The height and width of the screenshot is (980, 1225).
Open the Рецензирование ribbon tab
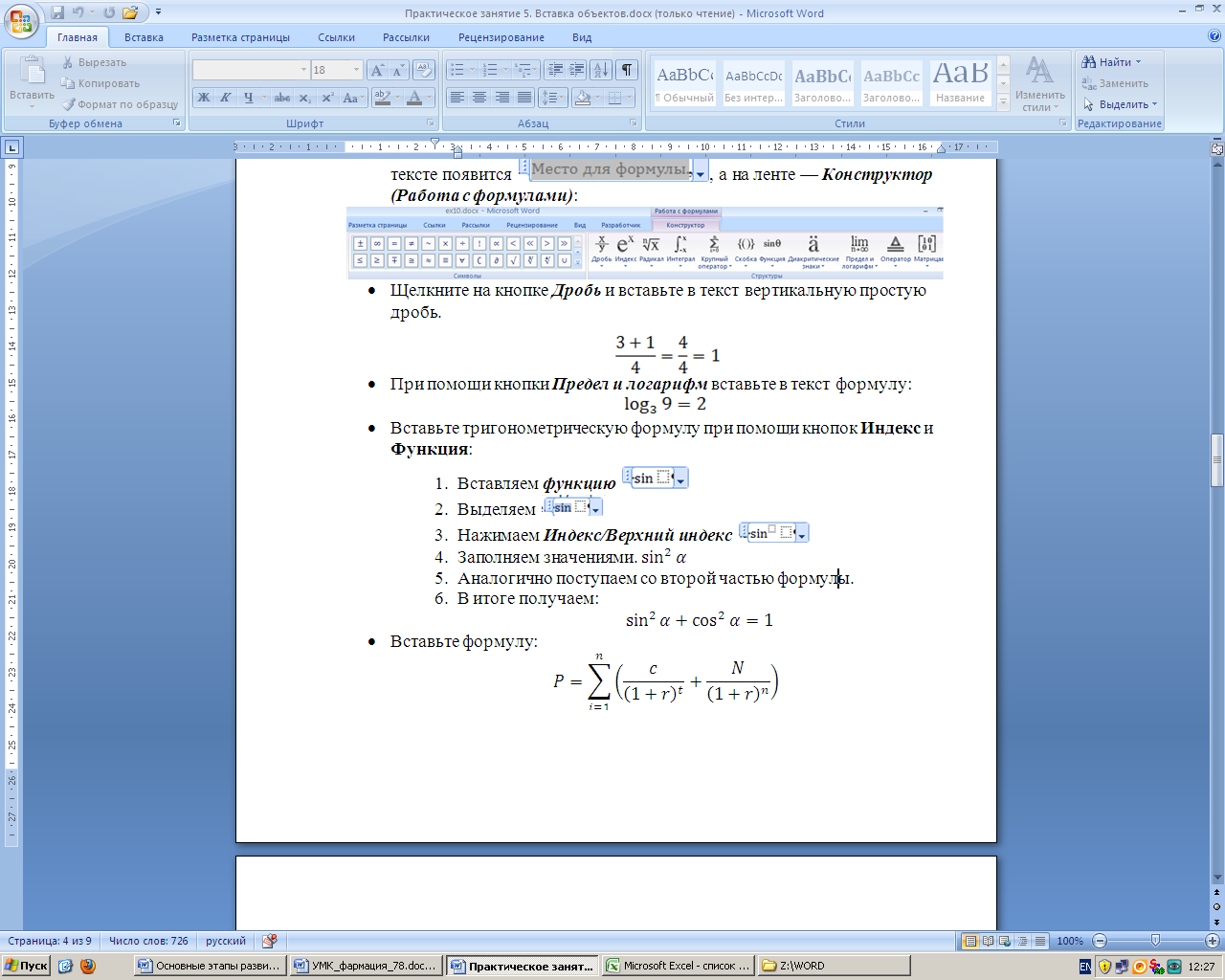click(501, 37)
